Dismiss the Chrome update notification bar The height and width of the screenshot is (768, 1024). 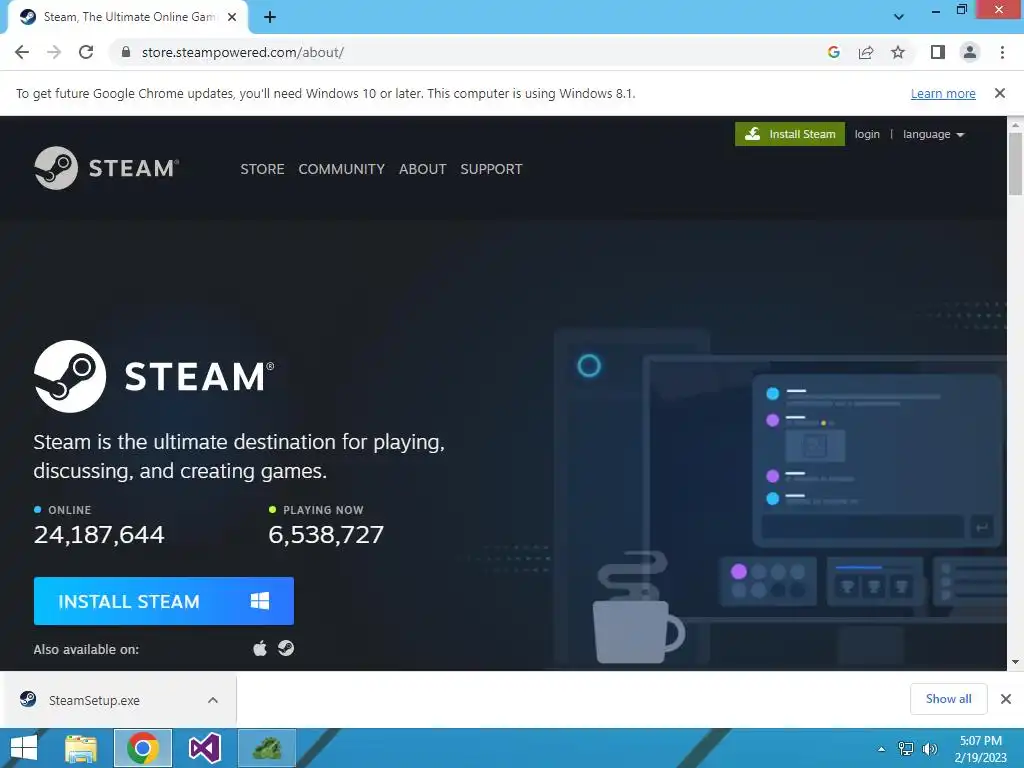[1000, 93]
